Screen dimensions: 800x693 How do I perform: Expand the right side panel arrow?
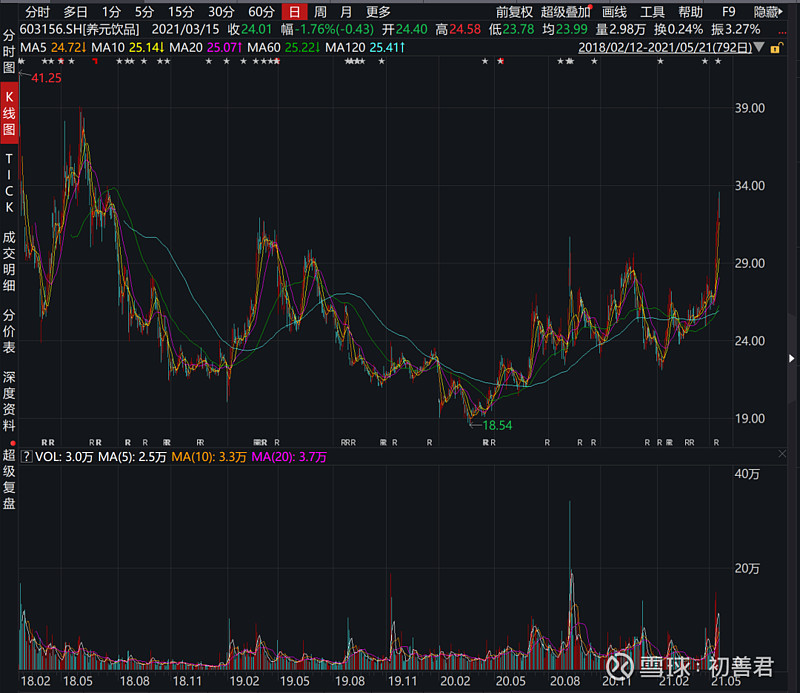point(791,359)
